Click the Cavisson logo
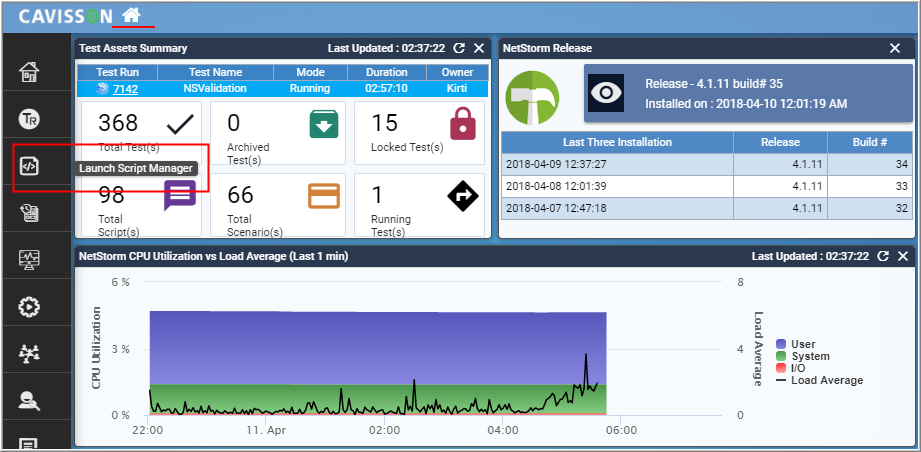This screenshot has width=921, height=452. tap(65, 16)
